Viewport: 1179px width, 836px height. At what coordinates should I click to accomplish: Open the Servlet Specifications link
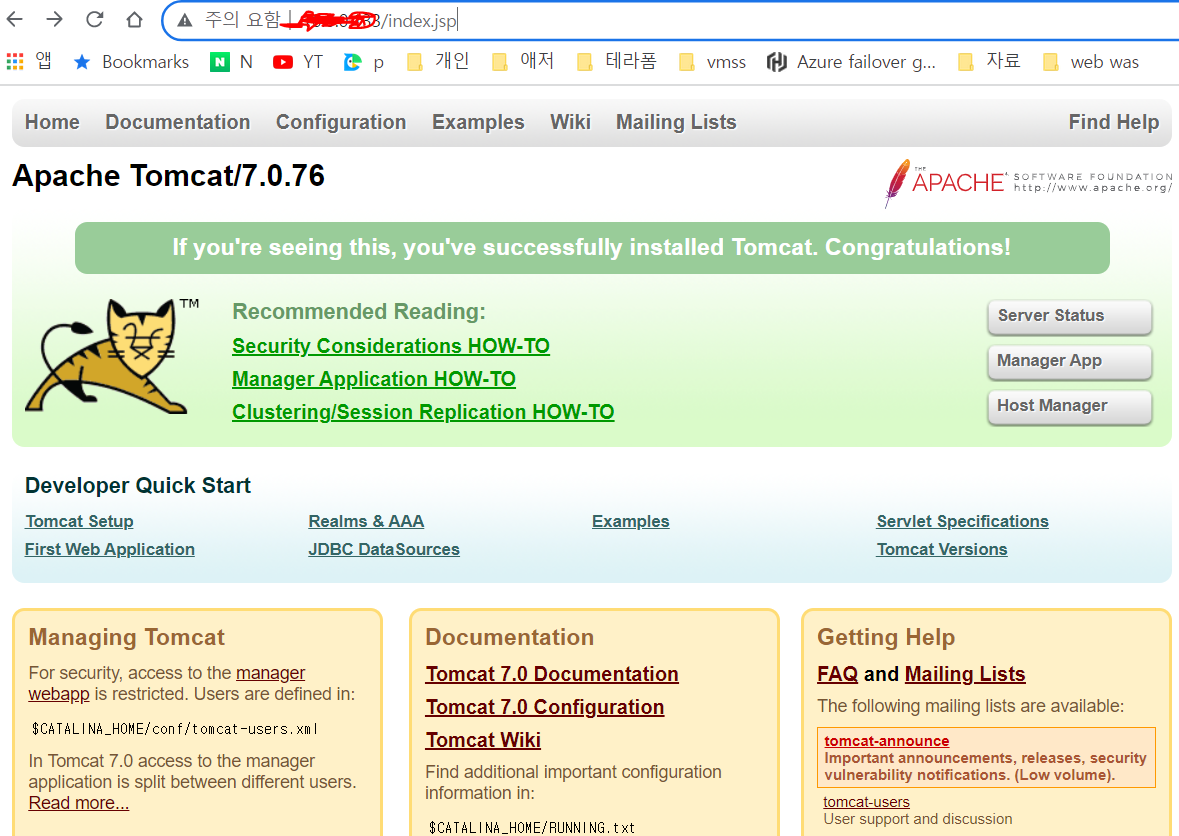pyautogui.click(x=962, y=521)
